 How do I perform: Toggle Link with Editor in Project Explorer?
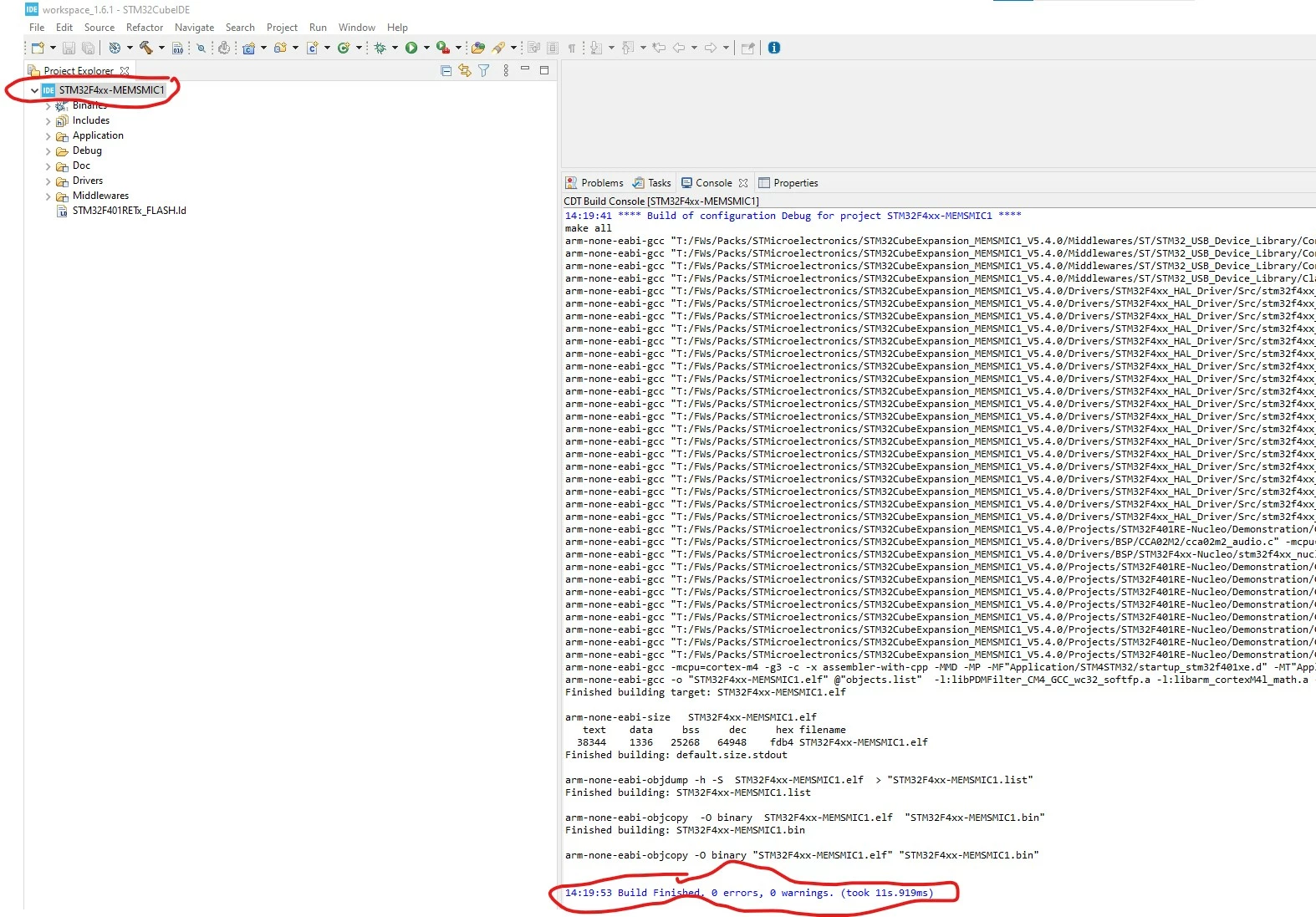(465, 71)
